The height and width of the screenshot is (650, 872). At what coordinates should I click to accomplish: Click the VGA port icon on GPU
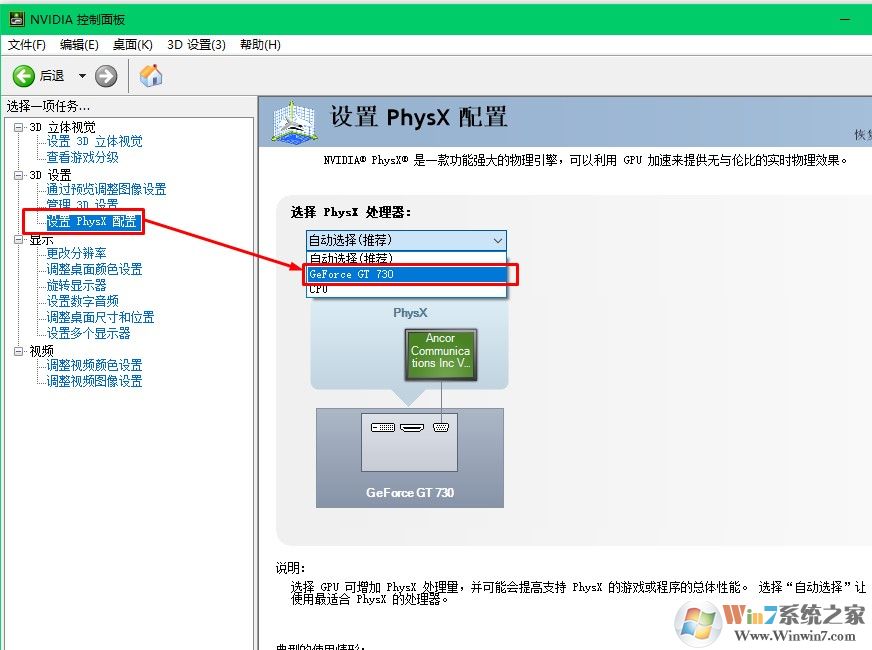(x=441, y=427)
